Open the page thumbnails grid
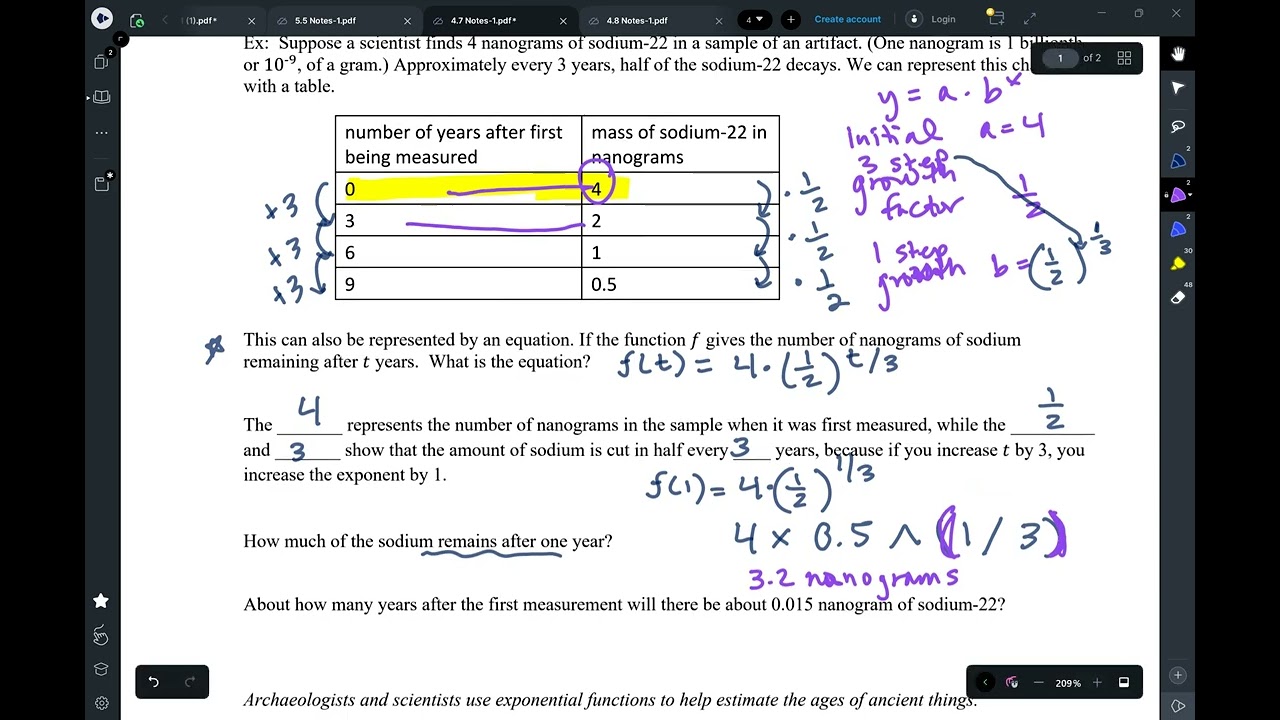Screen dimensions: 1280x720 (x=1124, y=58)
